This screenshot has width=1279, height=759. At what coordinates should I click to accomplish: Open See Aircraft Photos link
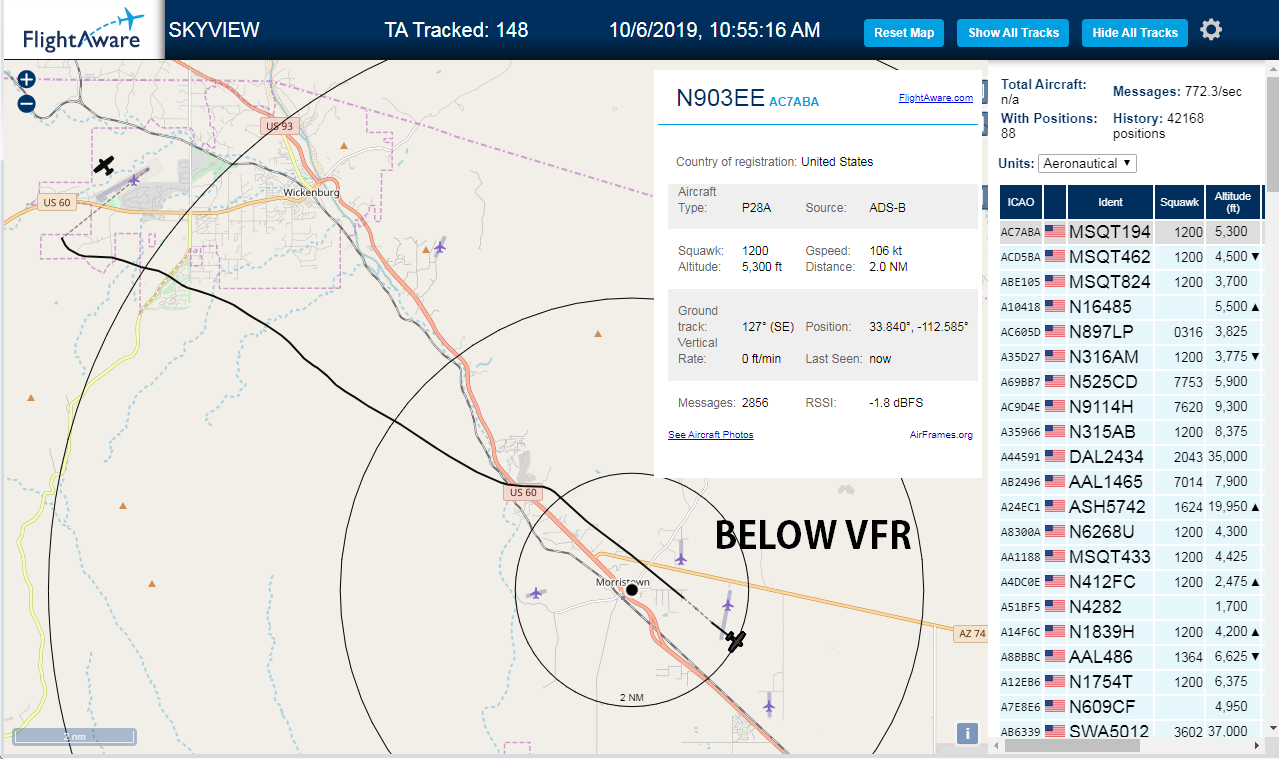710,435
